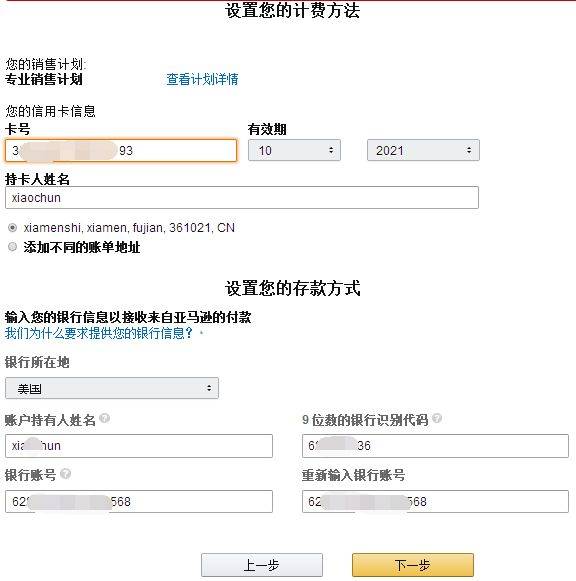Click help icon beside 银行账号 label

point(66,474)
